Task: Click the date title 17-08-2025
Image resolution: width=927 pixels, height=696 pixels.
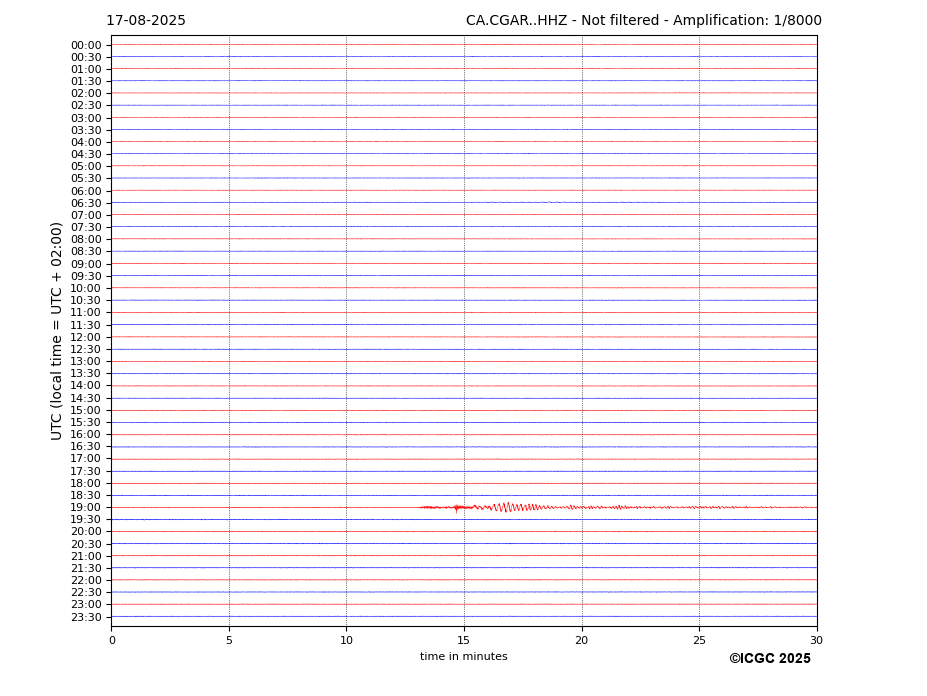Action: (145, 21)
